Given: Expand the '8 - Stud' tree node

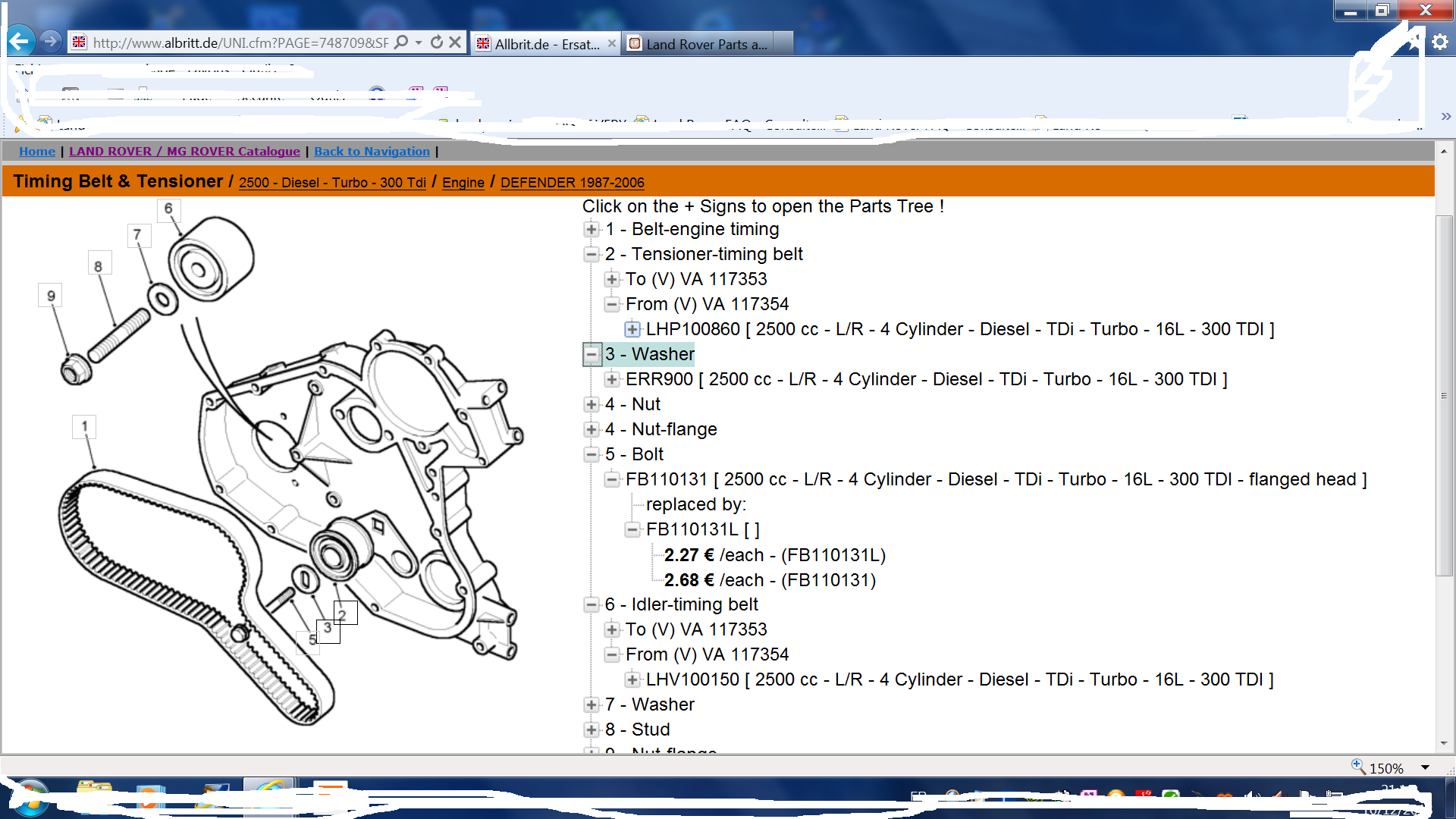Looking at the screenshot, I should [591, 730].
